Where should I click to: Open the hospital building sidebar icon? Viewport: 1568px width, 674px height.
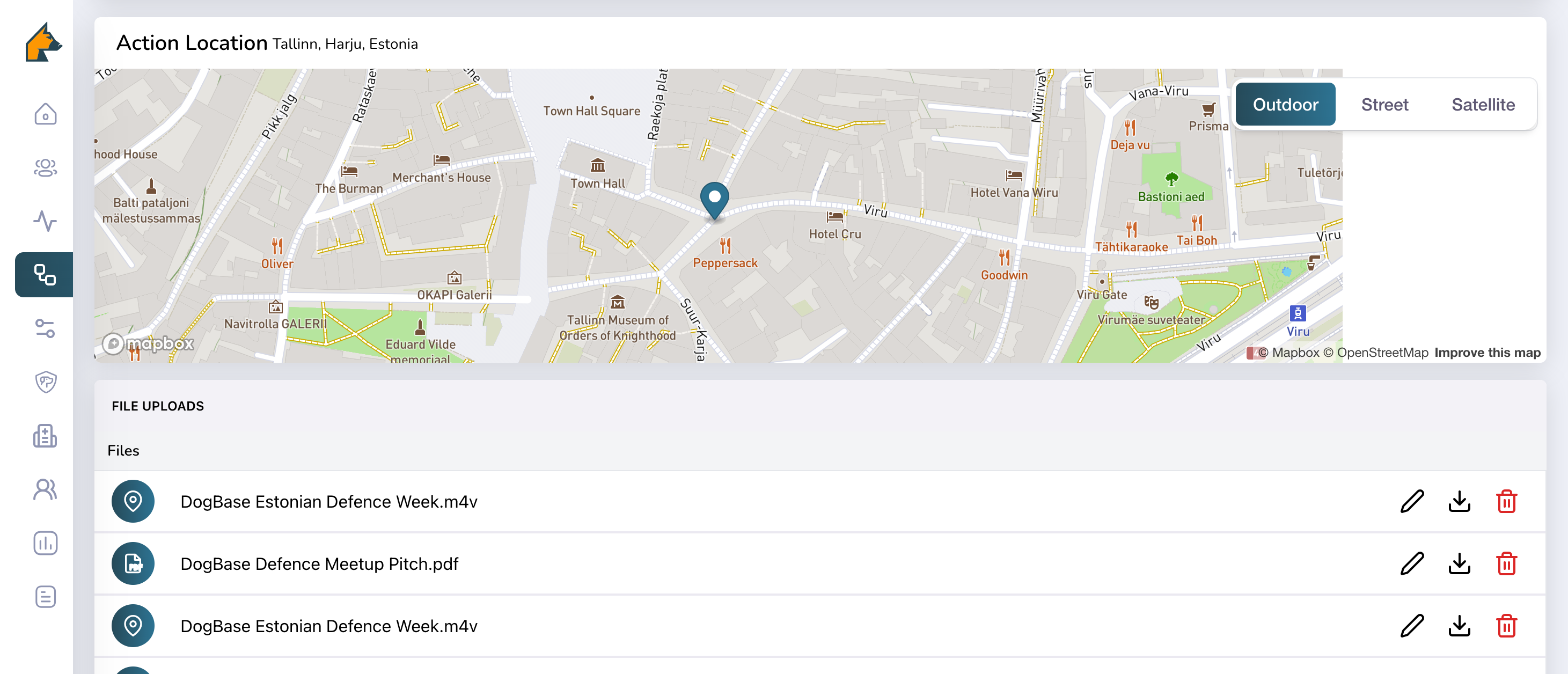click(x=45, y=436)
